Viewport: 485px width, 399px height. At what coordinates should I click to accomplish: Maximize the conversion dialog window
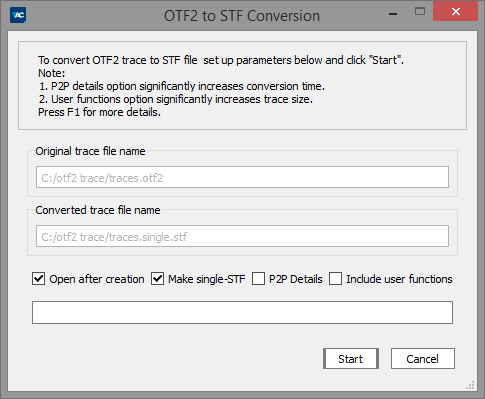click(420, 12)
